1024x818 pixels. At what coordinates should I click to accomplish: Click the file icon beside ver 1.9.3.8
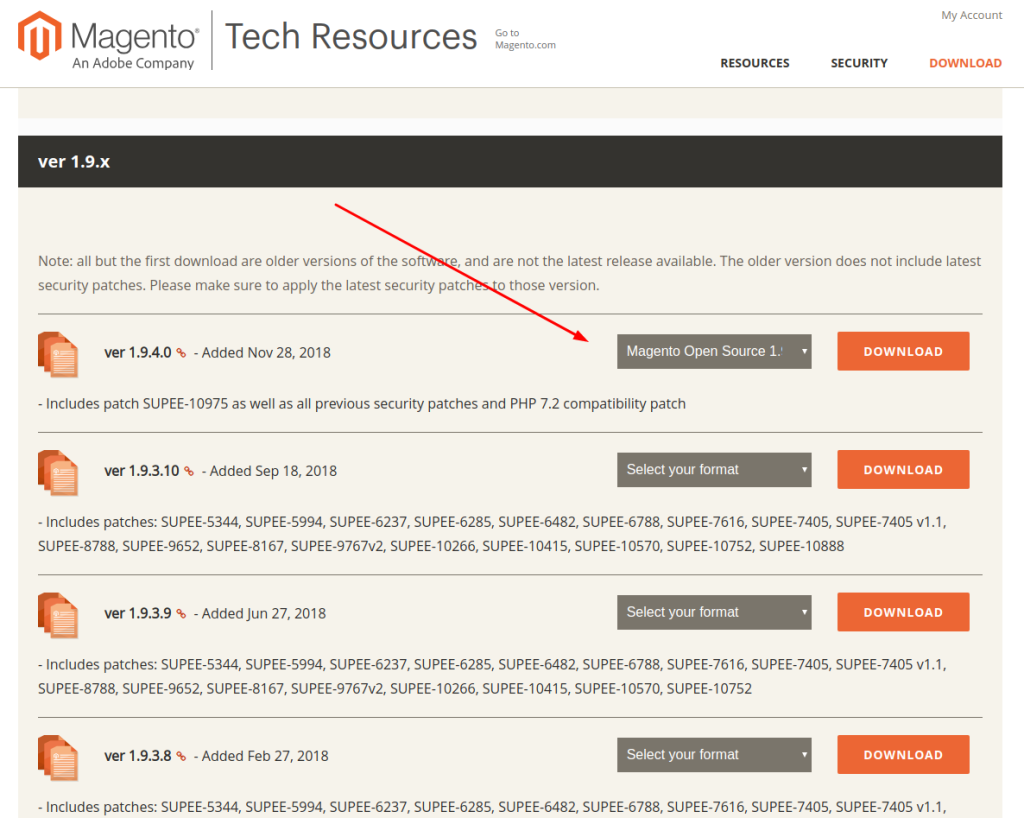58,758
